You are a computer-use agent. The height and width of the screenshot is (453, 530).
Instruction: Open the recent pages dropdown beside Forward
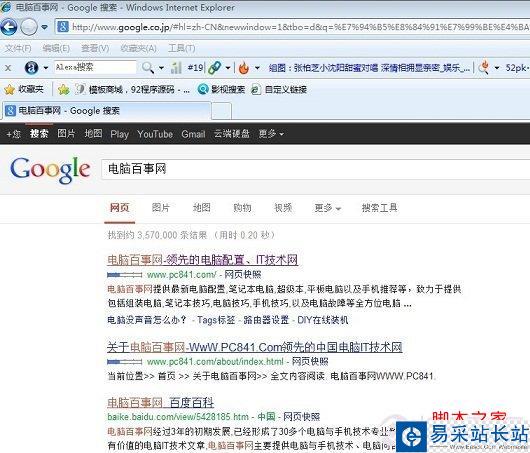(44, 27)
